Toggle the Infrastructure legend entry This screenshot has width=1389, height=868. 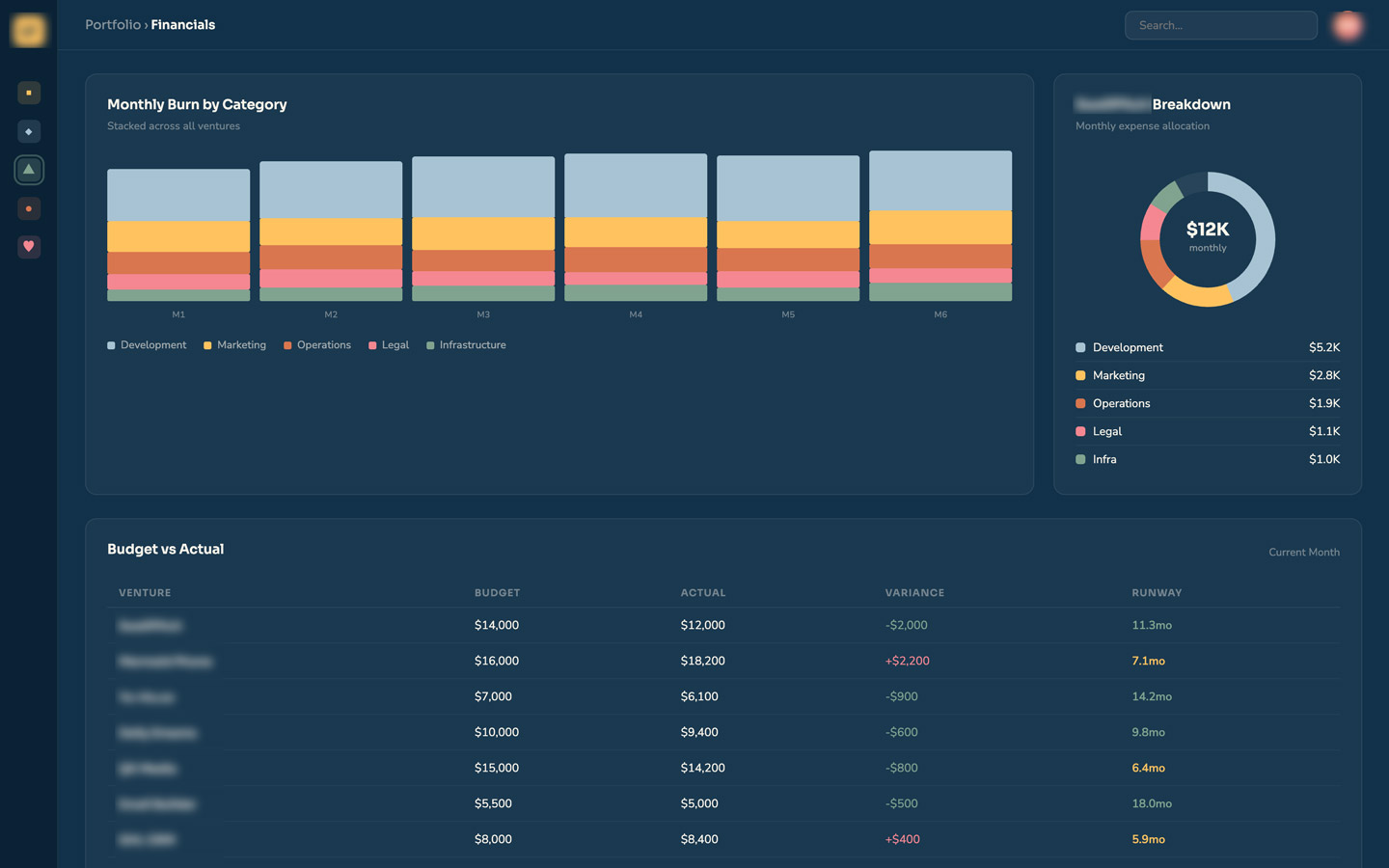(466, 345)
